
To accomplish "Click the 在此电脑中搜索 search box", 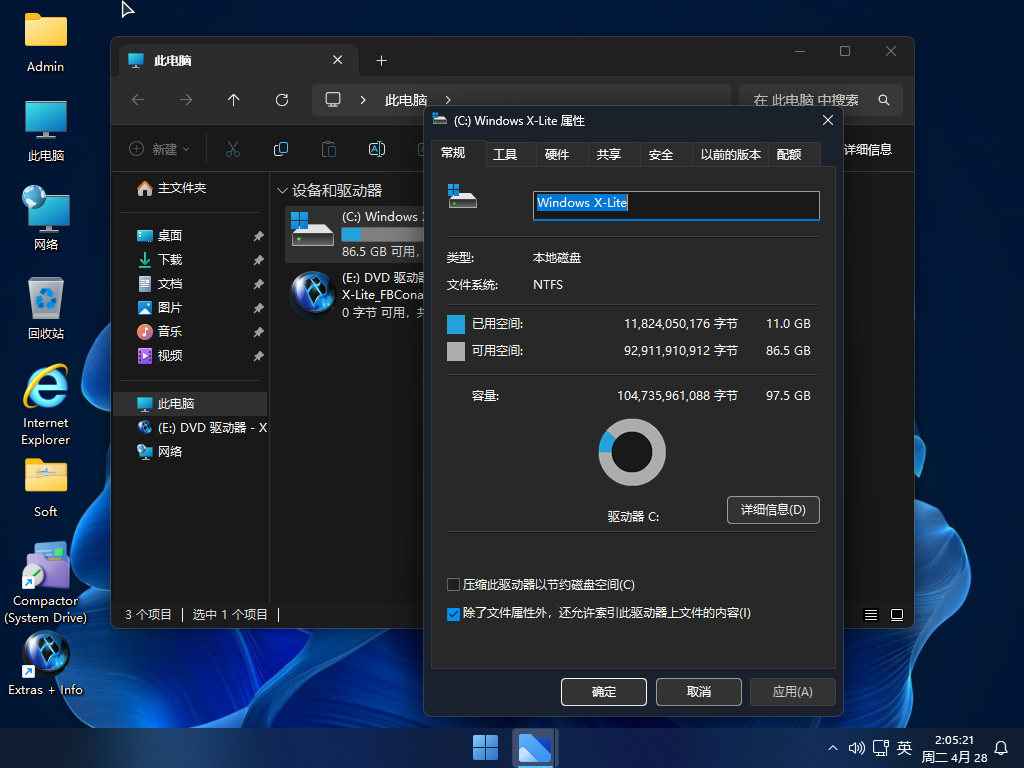I will tap(821, 100).
